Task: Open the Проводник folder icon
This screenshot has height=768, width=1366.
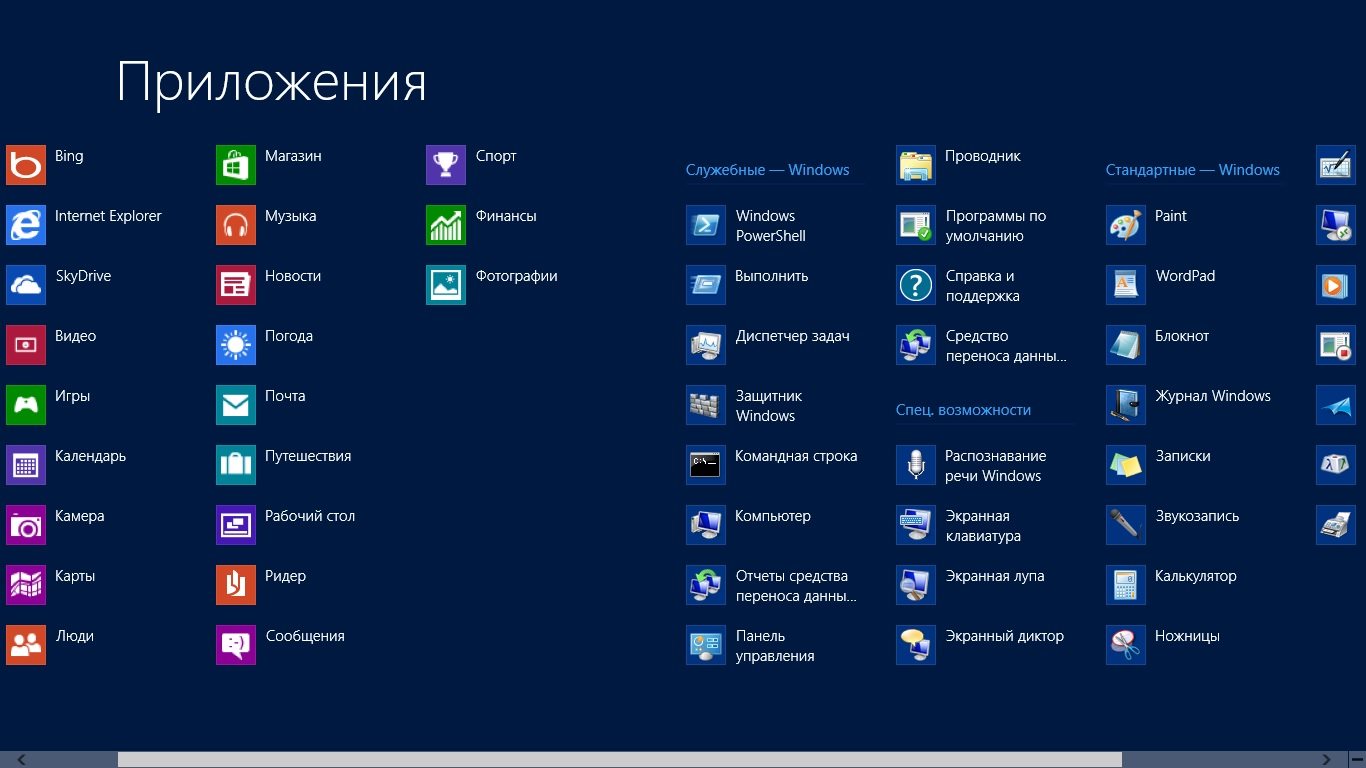Action: (x=916, y=165)
